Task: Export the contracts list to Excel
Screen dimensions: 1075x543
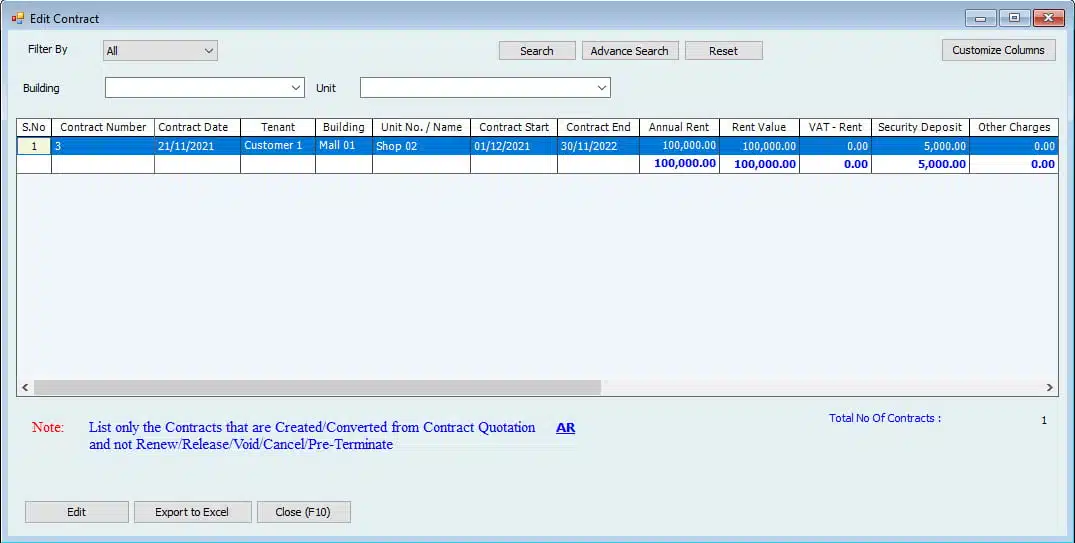Action: pos(192,512)
